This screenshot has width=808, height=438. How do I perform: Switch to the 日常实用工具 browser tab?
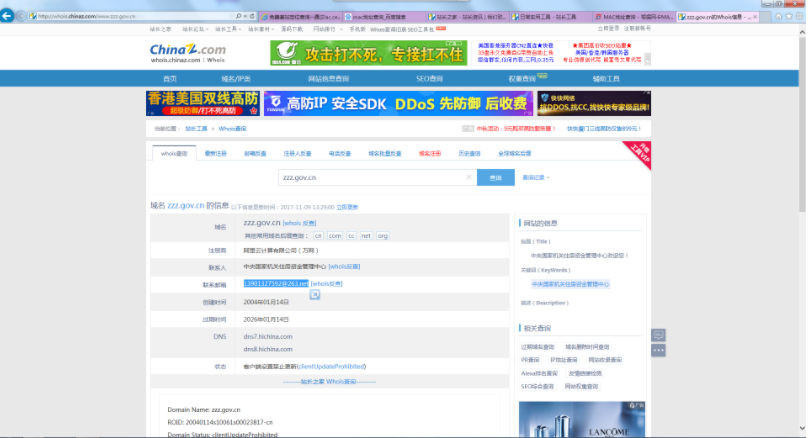click(549, 17)
